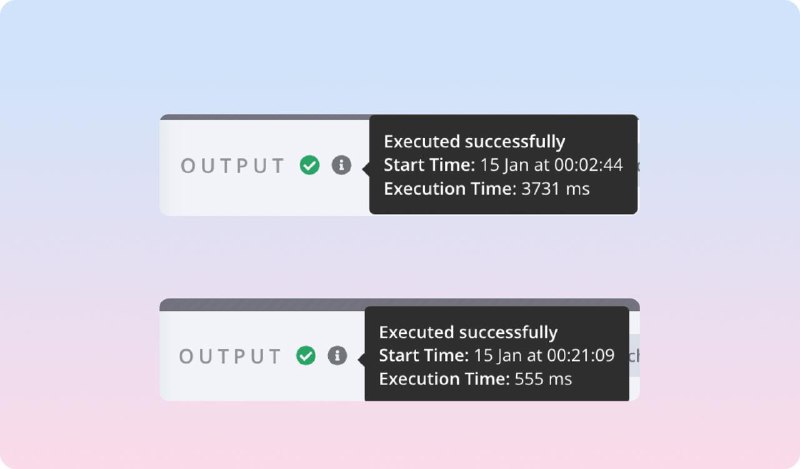Click the green success checkmark in the upper output panel
Viewport: 800px width, 469px height.
tap(310, 165)
